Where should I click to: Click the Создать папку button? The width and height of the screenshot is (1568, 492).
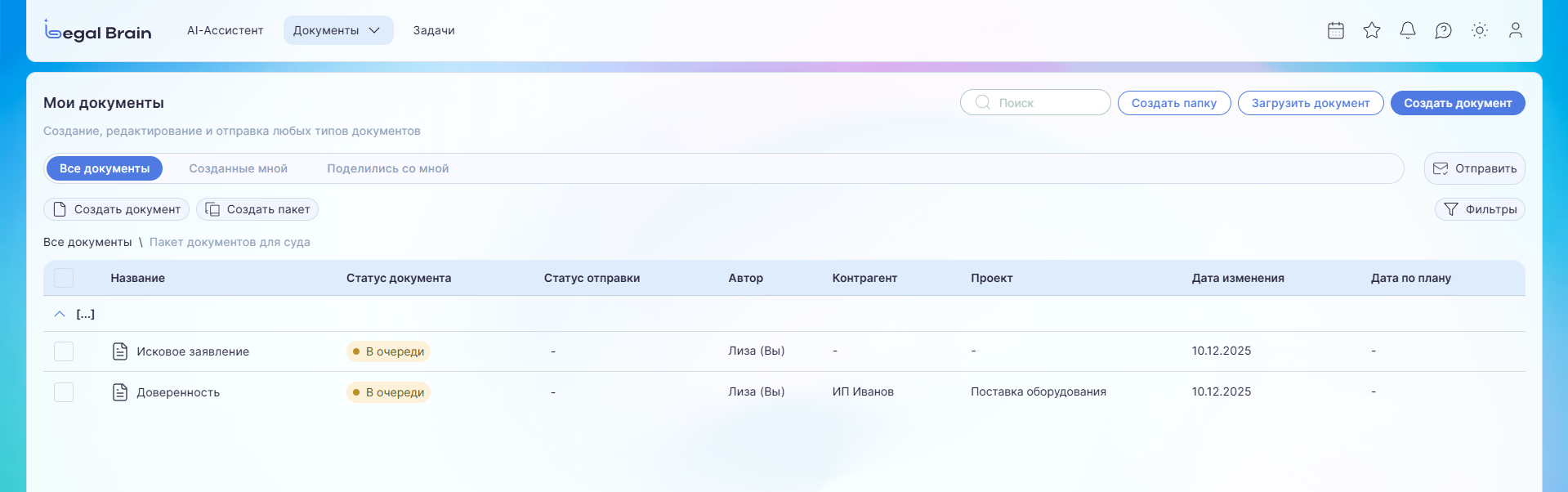click(1173, 103)
